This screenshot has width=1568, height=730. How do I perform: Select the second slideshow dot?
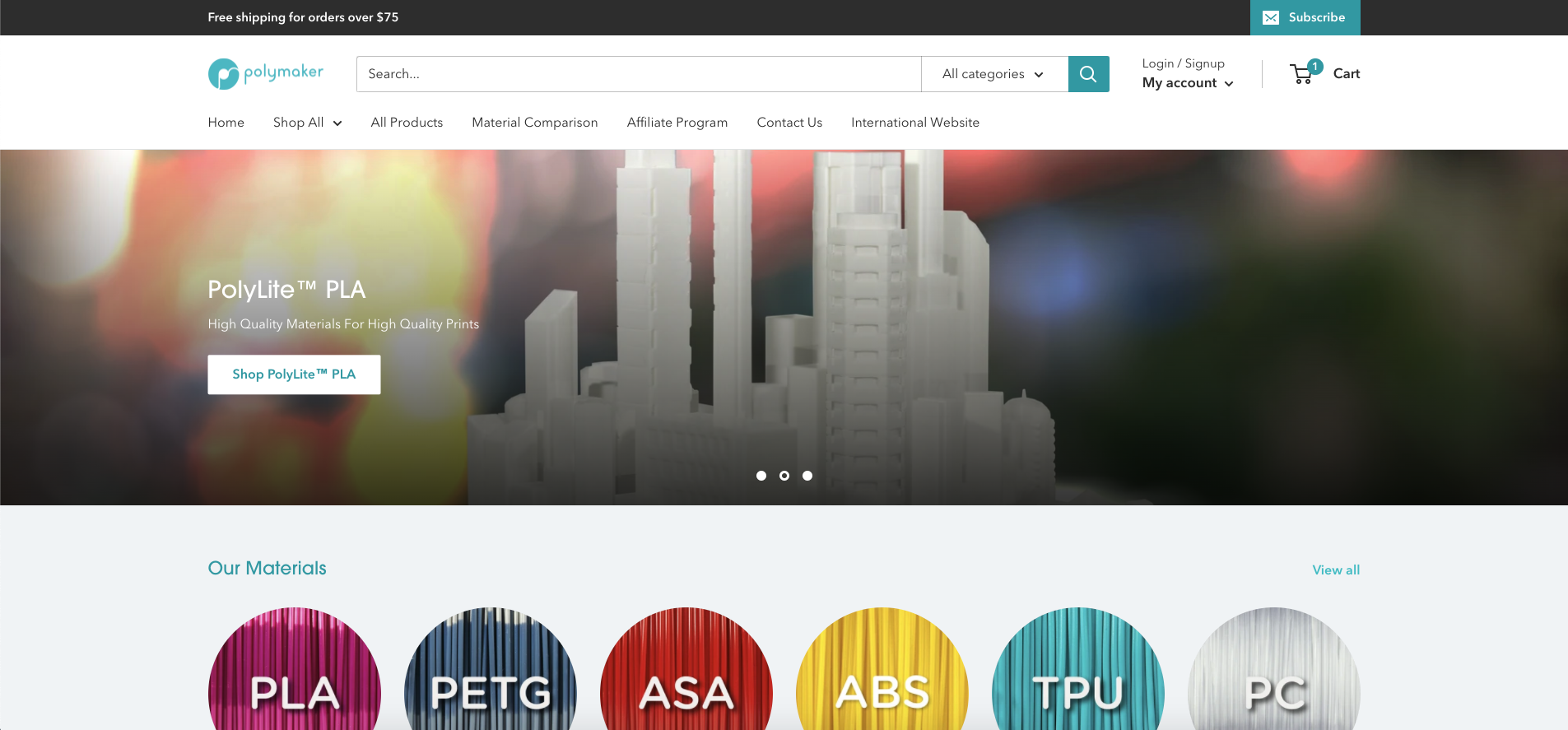point(784,476)
